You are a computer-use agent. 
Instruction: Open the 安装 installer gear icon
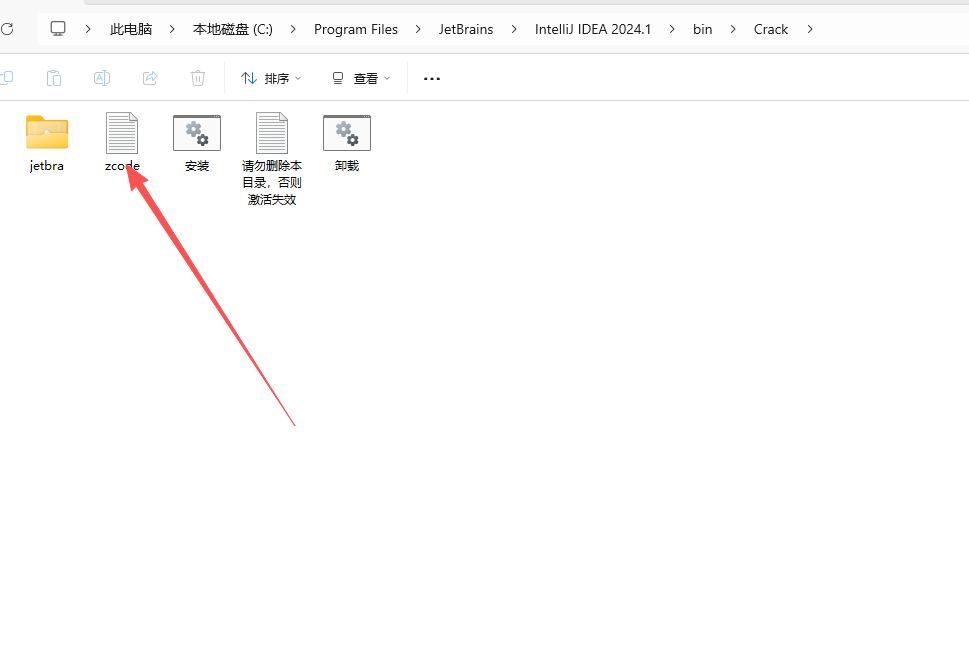pos(196,132)
